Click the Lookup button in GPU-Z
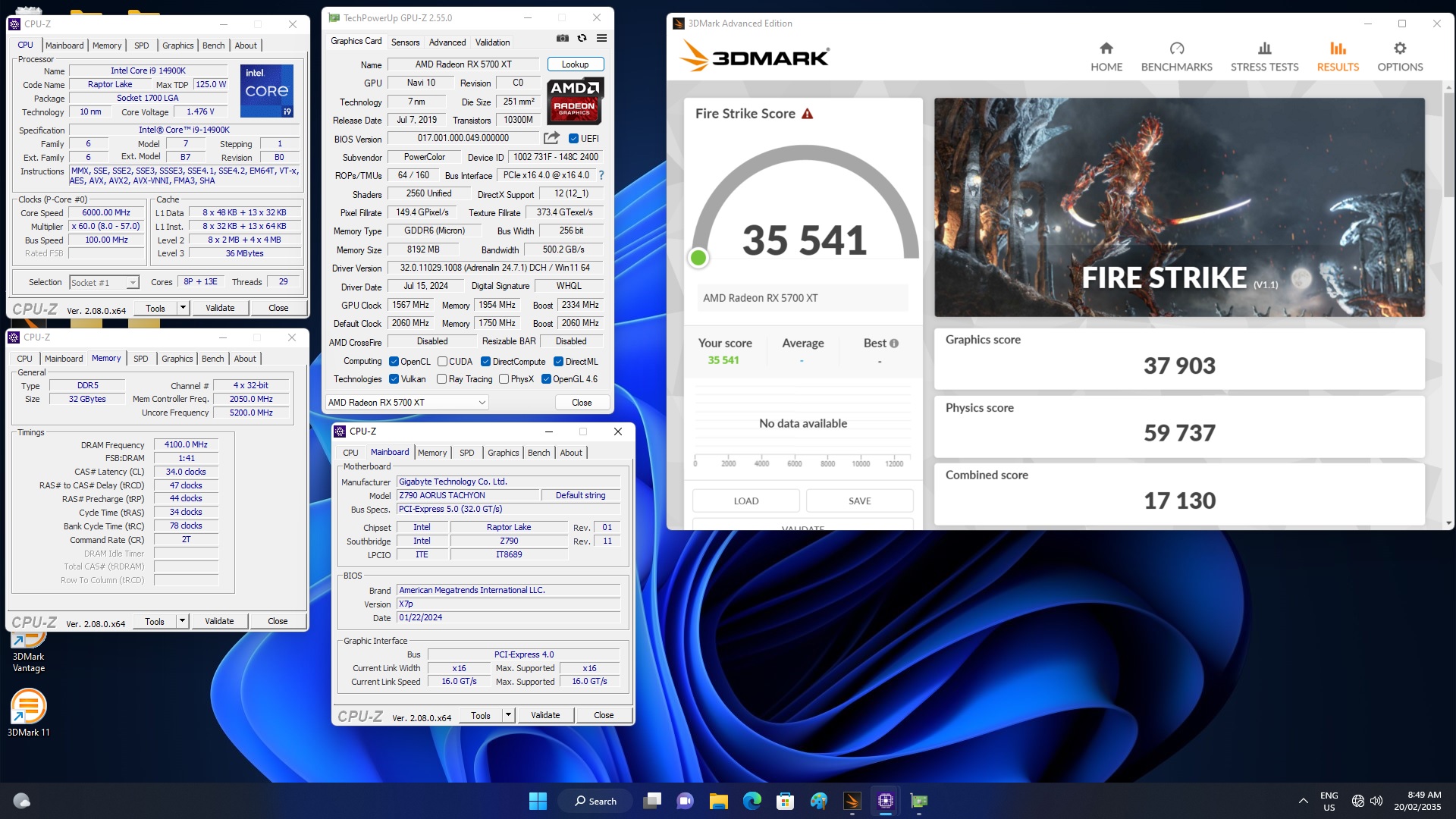This screenshot has width=1456, height=819. point(575,64)
